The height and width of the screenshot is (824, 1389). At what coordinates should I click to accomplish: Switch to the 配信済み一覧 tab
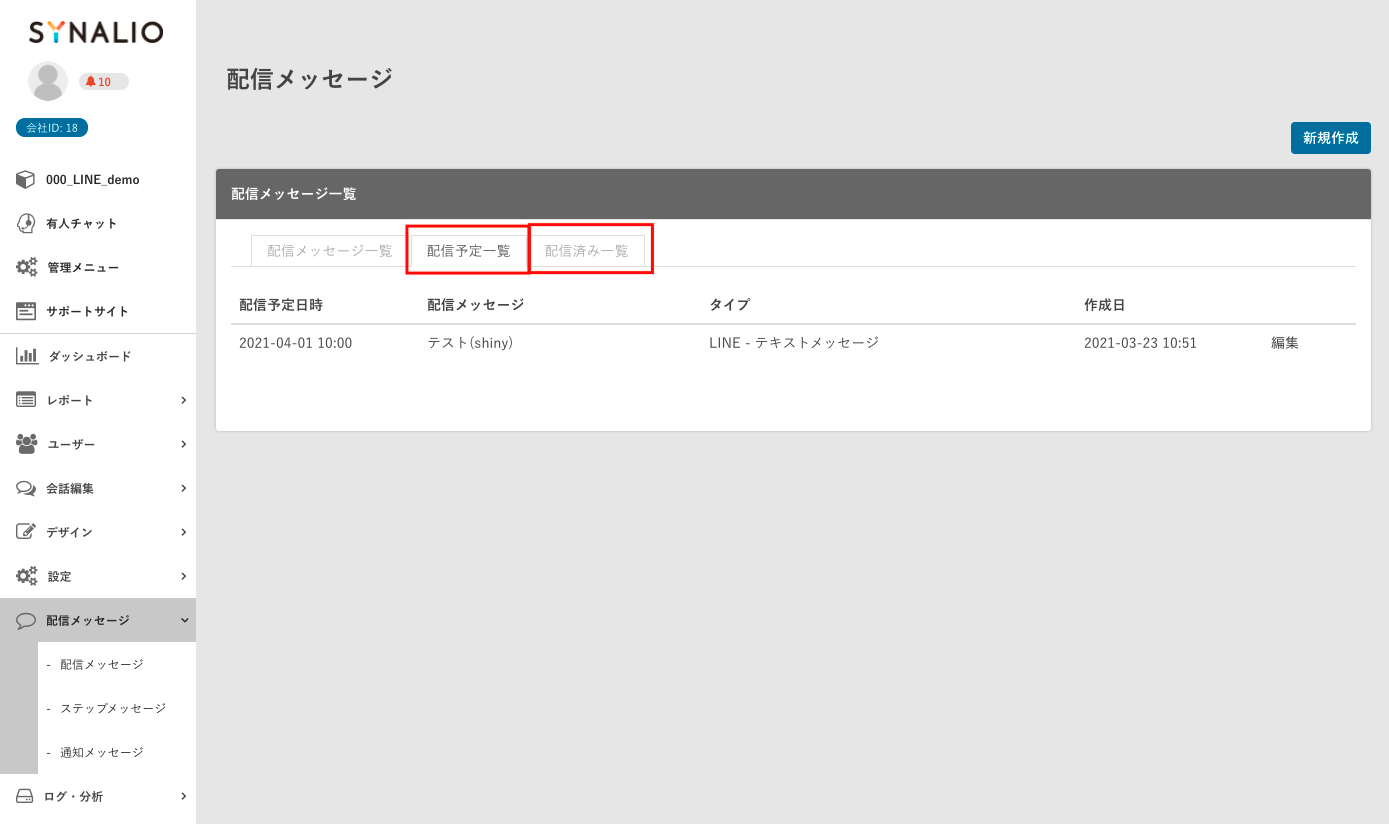(x=587, y=251)
